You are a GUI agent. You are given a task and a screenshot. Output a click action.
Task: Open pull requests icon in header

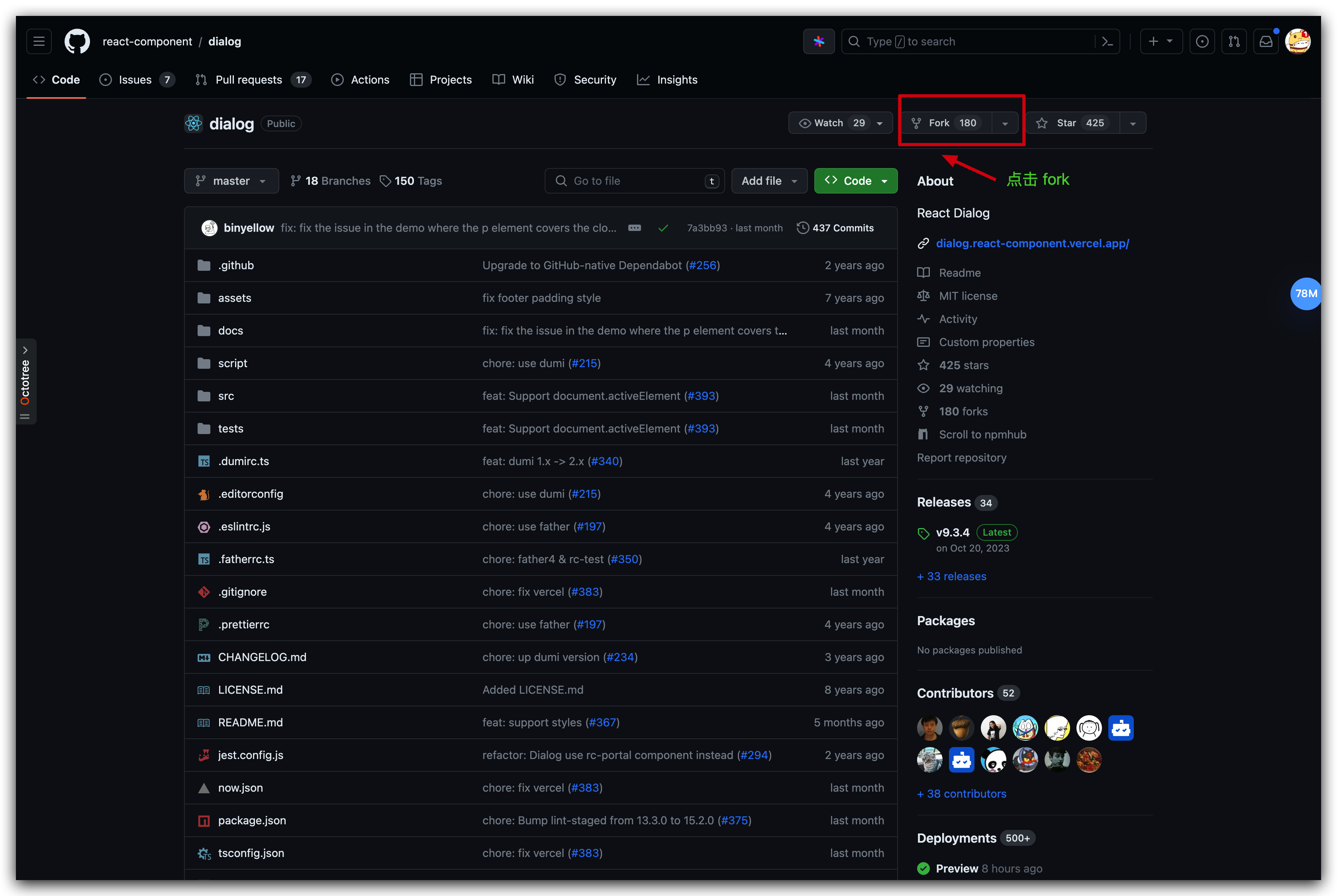1233,42
